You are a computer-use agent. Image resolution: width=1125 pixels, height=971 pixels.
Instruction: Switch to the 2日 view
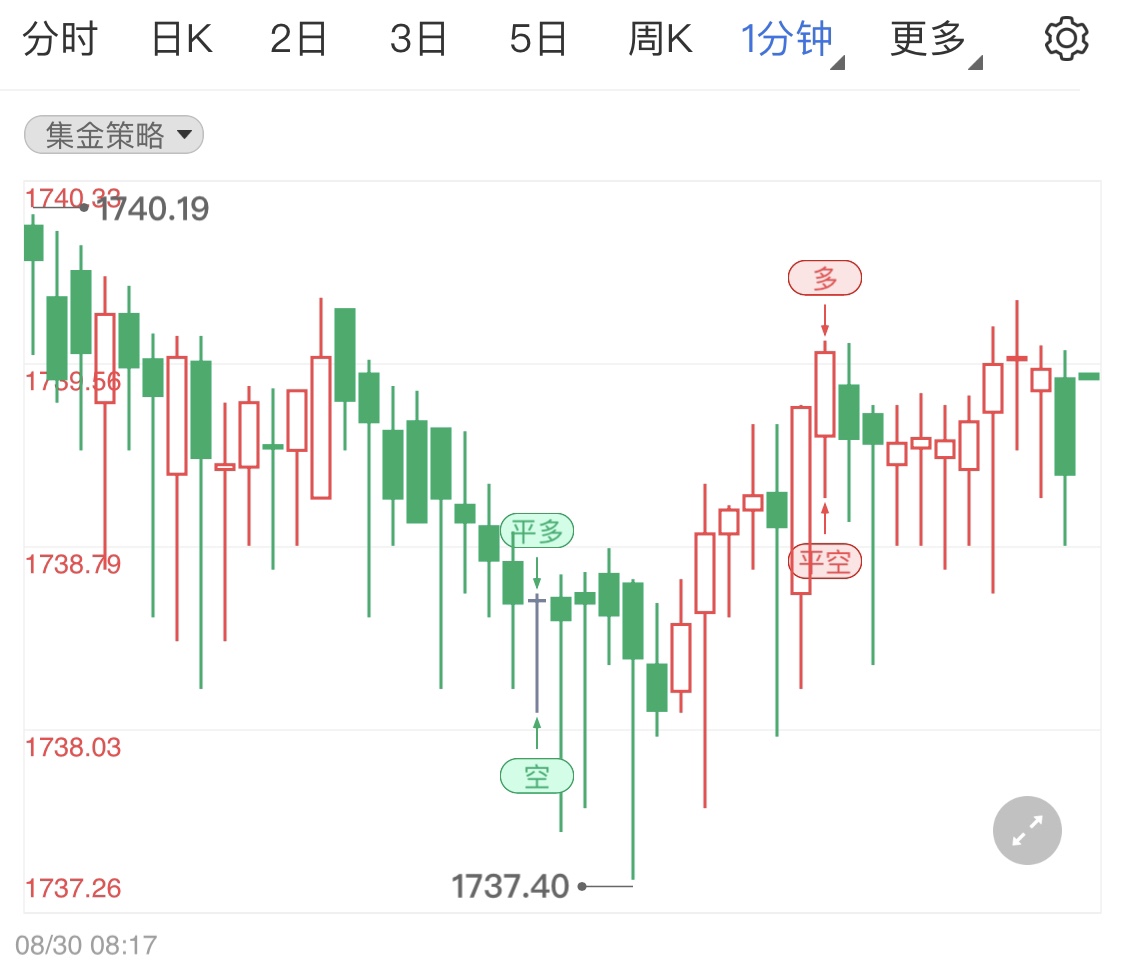click(x=299, y=40)
